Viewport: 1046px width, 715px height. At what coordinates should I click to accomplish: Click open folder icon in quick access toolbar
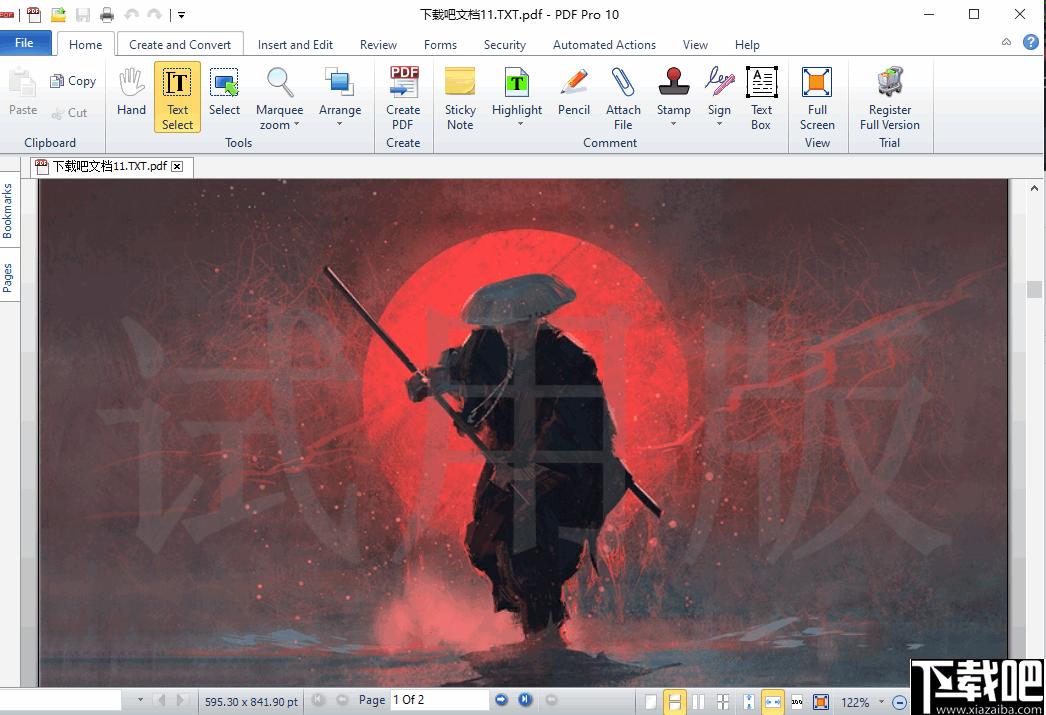click(59, 14)
